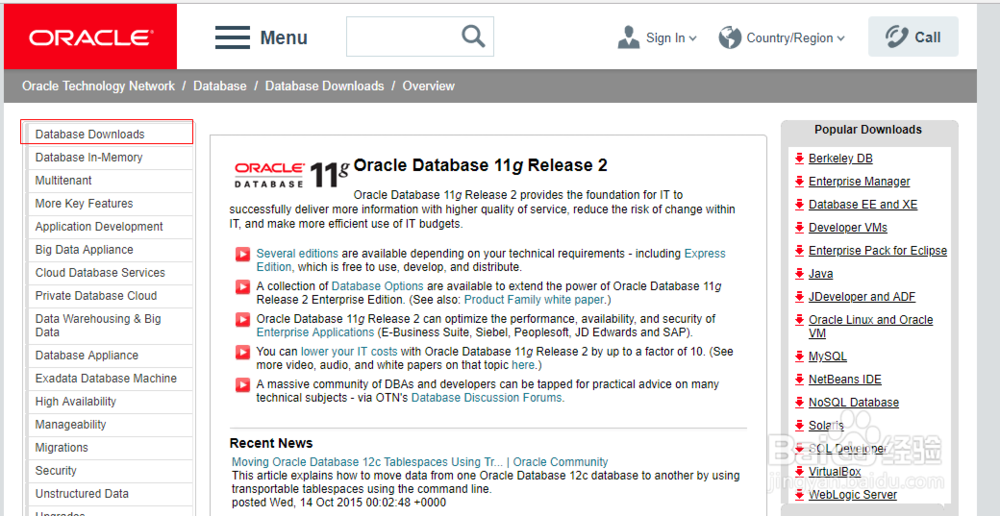Click the Country/Region globe icon

(730, 38)
